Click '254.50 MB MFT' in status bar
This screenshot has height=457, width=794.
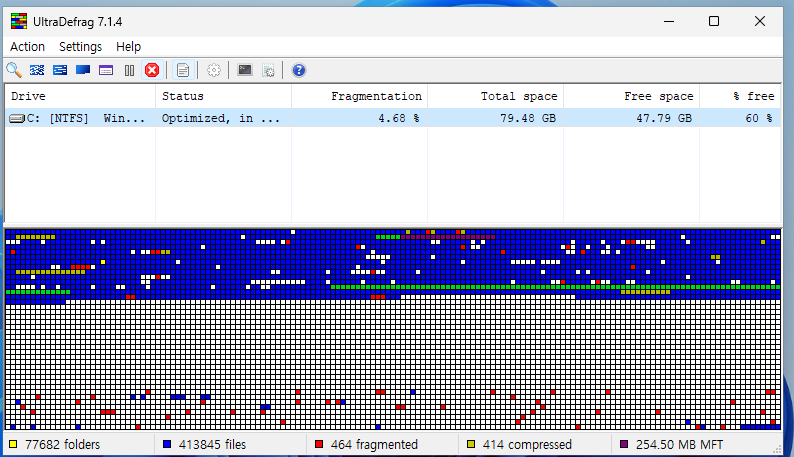coord(680,445)
